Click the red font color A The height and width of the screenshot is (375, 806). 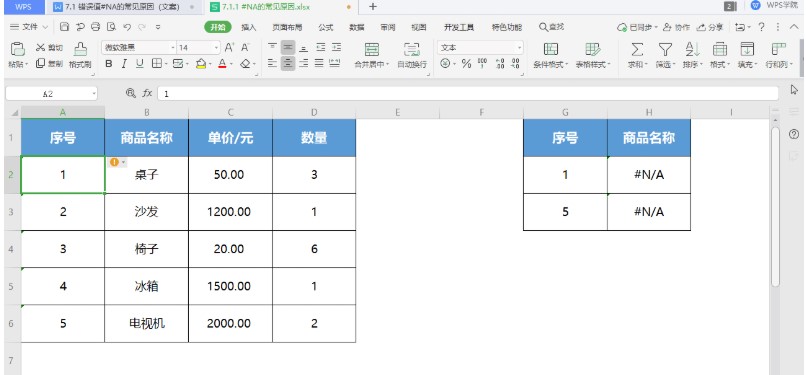223,64
